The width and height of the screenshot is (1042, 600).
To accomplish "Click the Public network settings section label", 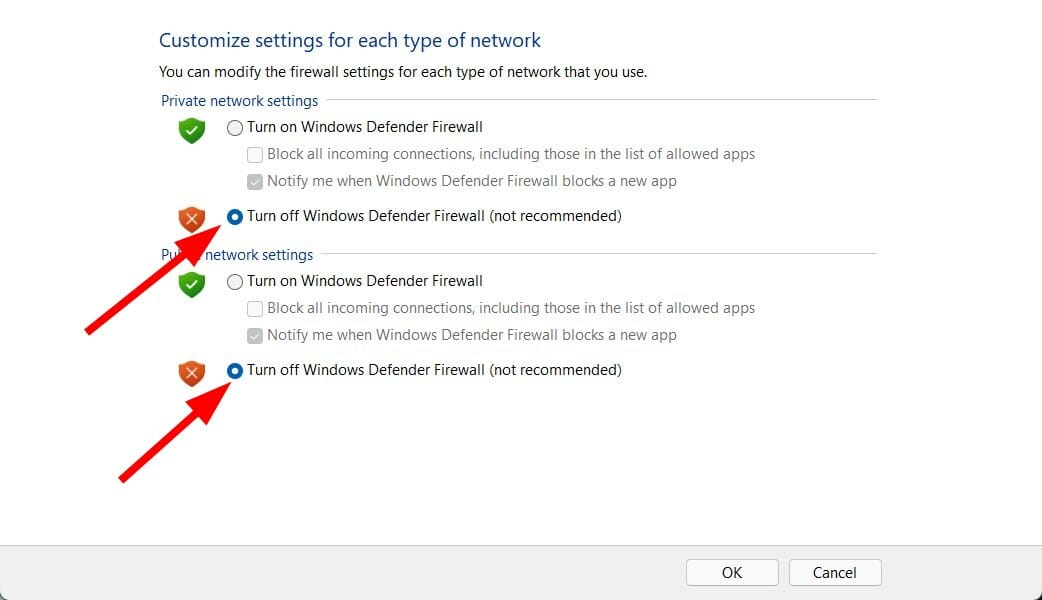I will (x=237, y=255).
